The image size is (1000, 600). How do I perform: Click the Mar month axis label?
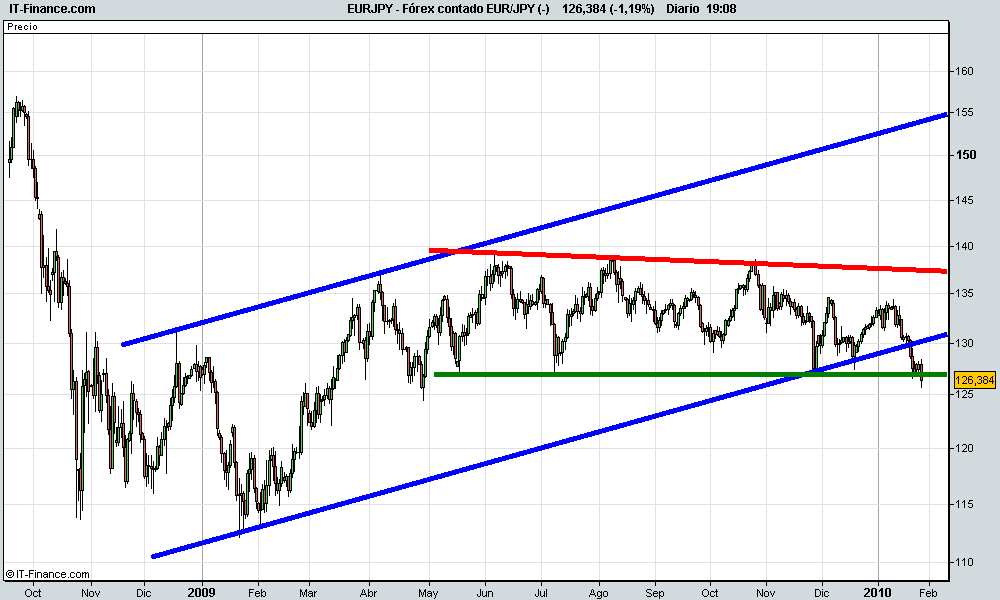coord(309,593)
